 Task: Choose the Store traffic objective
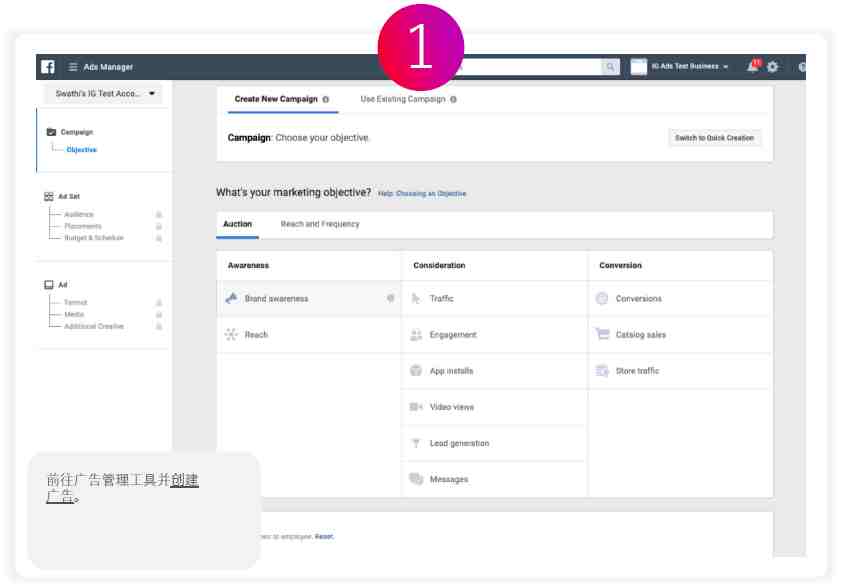point(680,371)
